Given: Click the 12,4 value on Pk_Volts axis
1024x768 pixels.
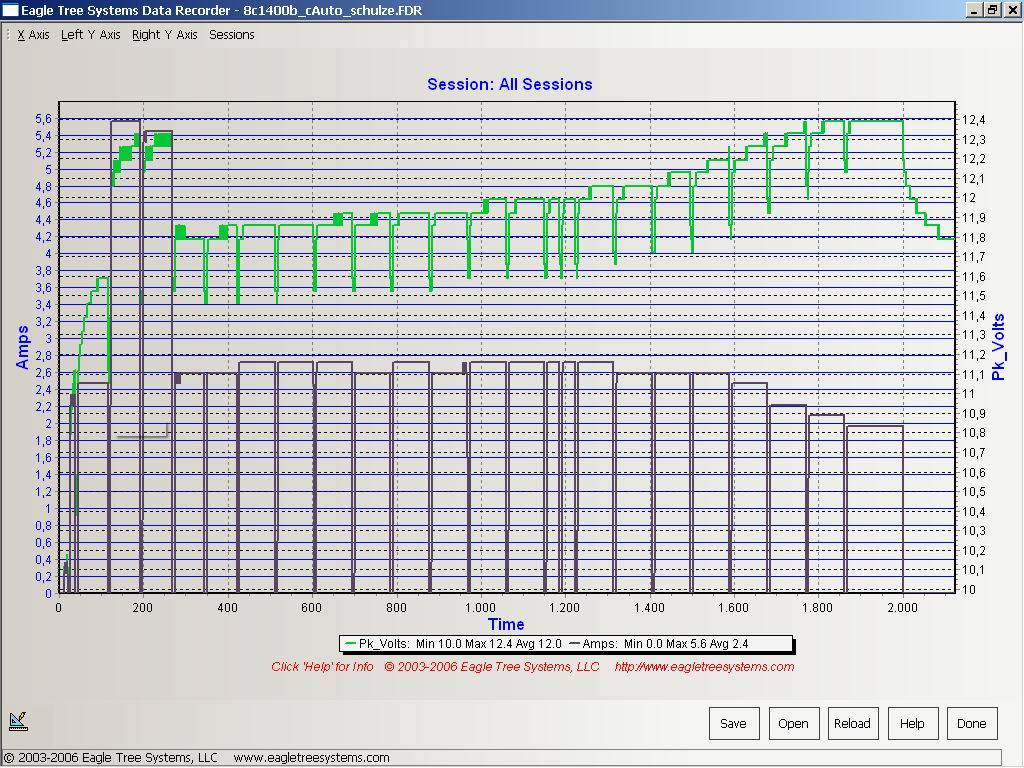Looking at the screenshot, I should [x=974, y=120].
